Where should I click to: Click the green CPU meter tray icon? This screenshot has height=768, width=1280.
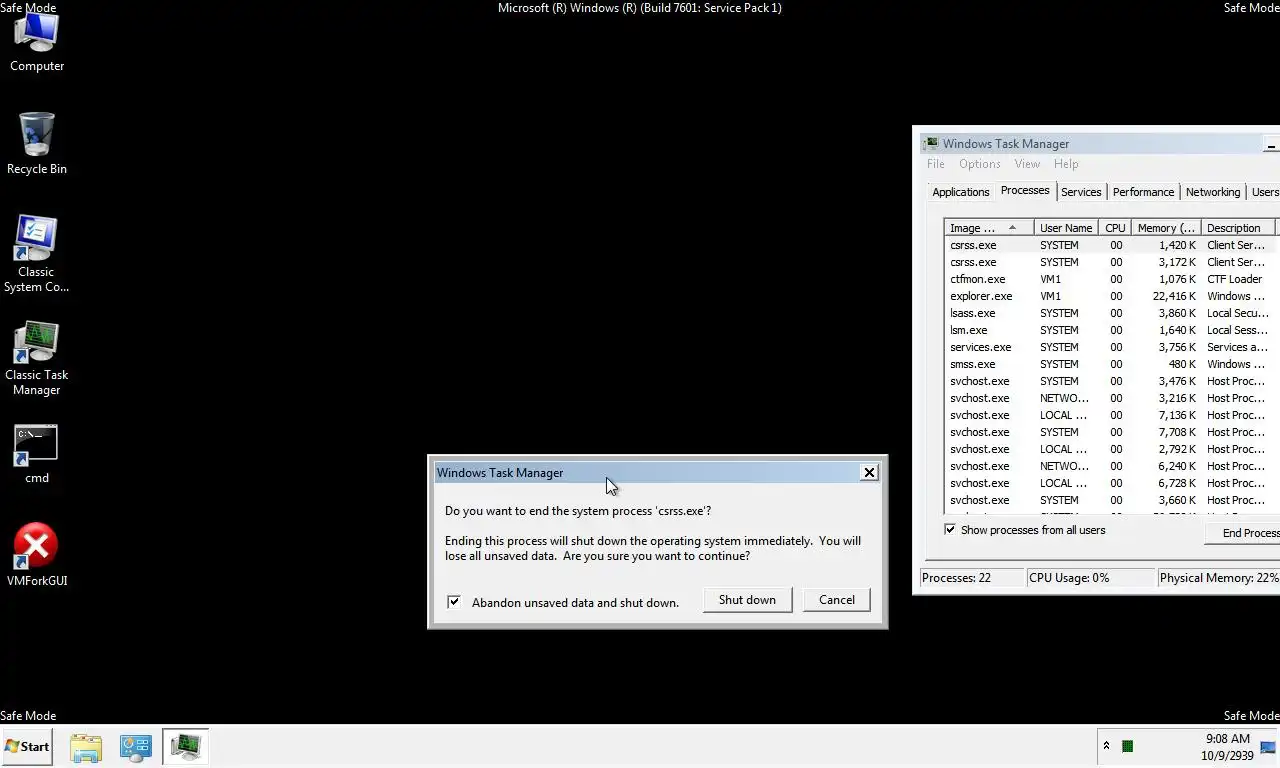(1128, 746)
